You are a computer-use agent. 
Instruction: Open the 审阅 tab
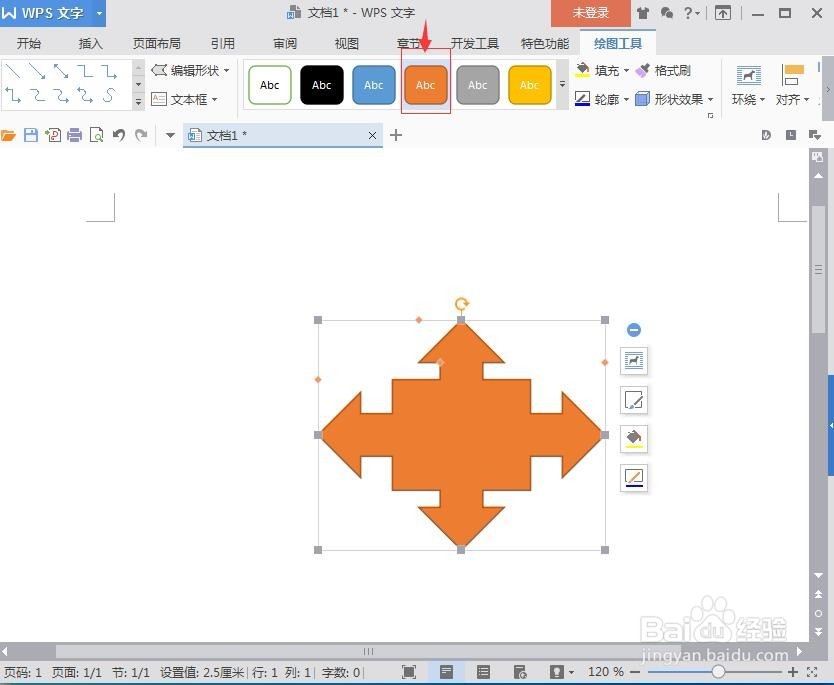coord(285,43)
